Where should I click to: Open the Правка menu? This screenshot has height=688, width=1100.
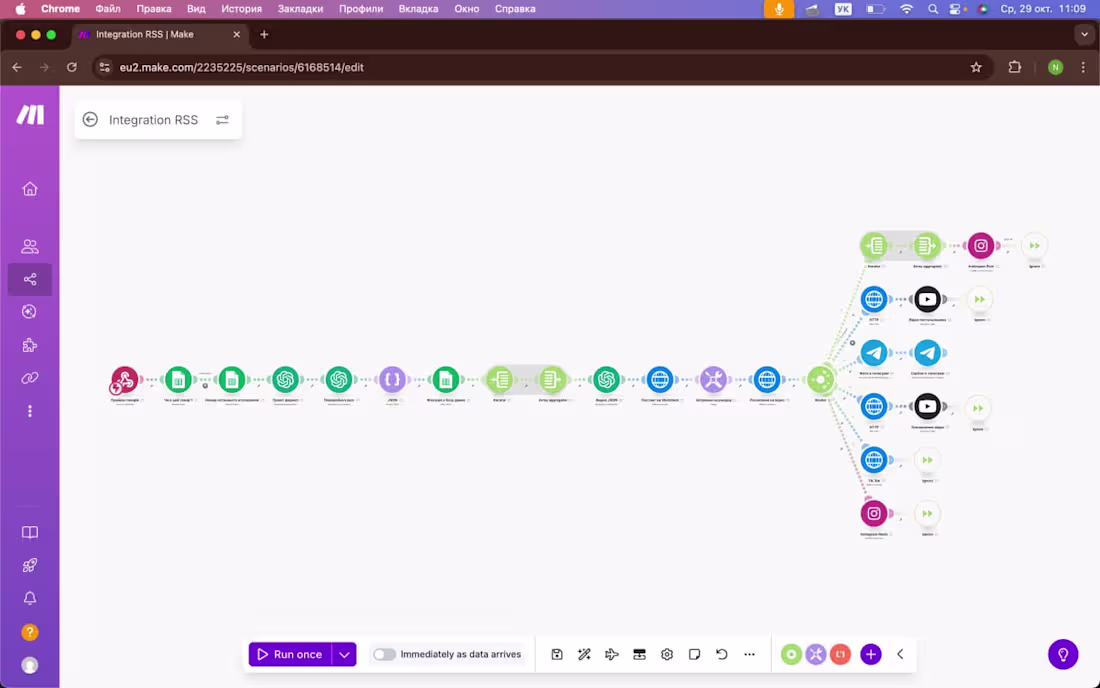coord(154,9)
